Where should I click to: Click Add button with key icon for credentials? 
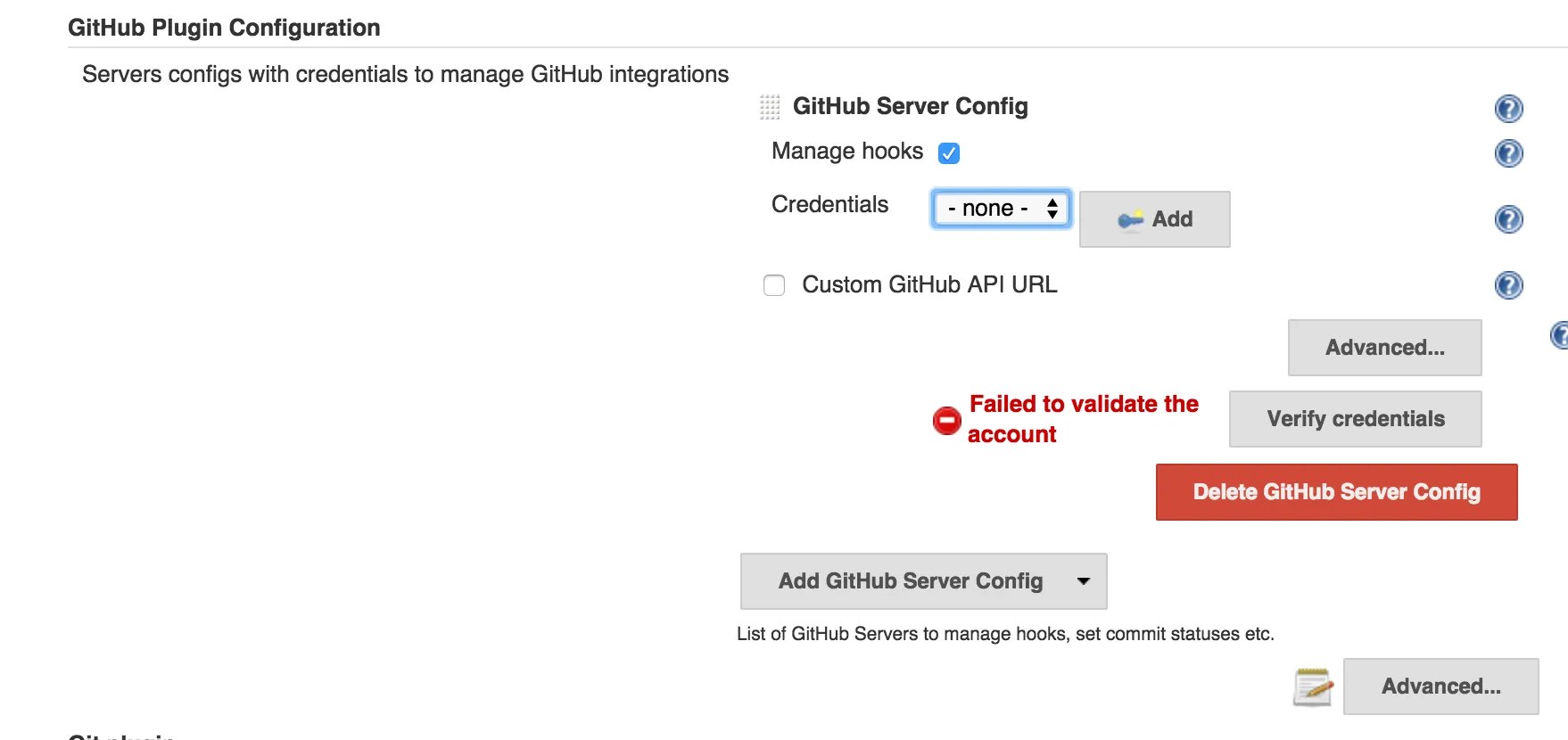(x=1154, y=219)
